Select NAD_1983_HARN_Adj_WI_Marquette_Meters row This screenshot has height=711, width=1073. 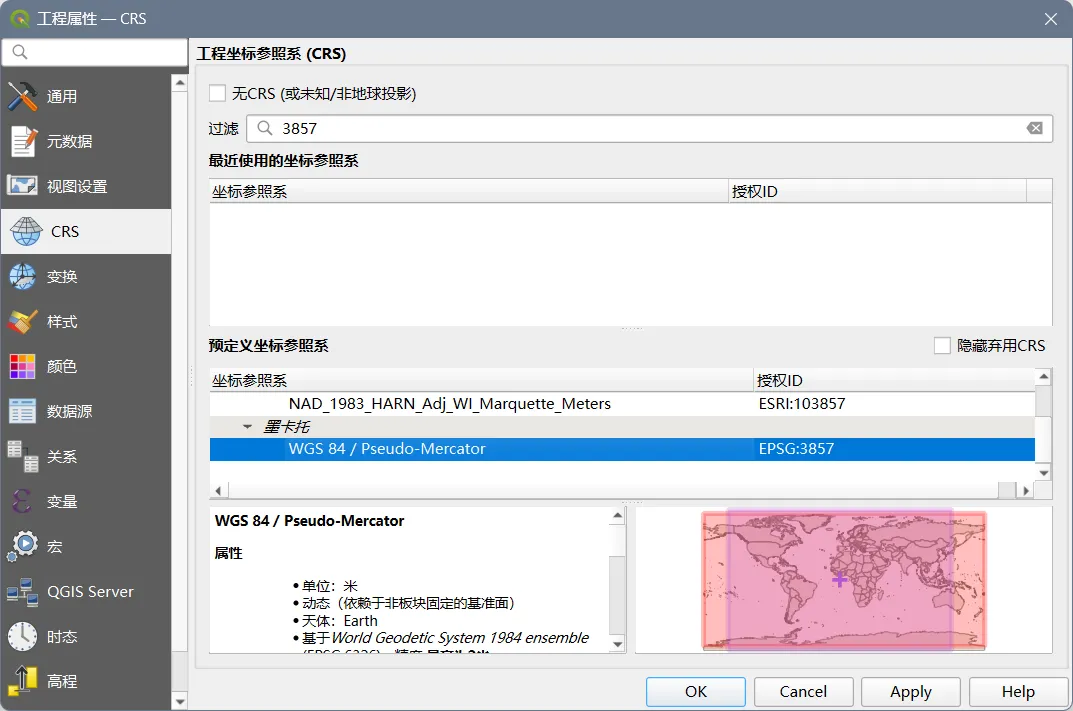click(x=622, y=404)
